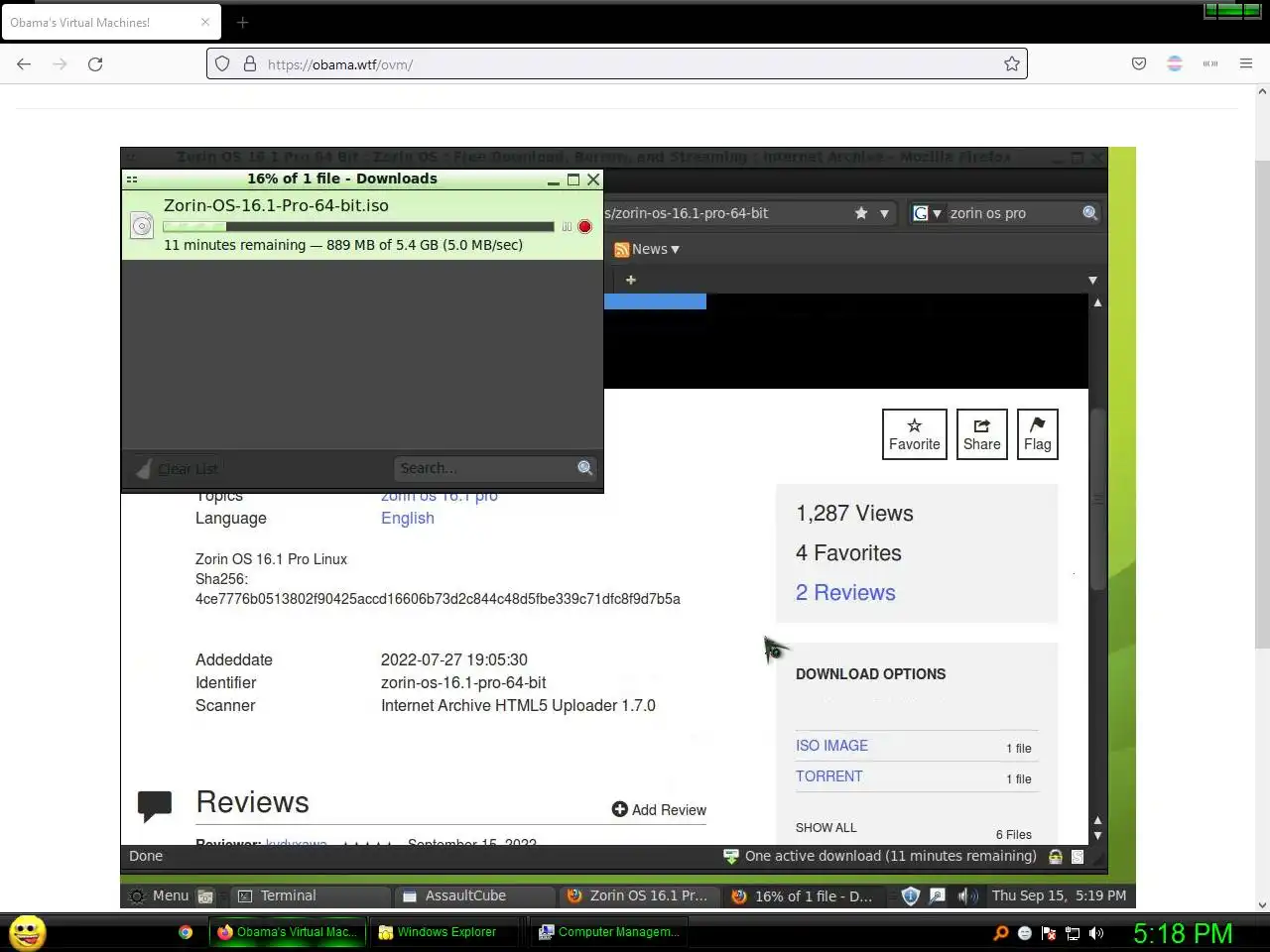
Task: Reload the obama.wtf page
Action: click(95, 64)
